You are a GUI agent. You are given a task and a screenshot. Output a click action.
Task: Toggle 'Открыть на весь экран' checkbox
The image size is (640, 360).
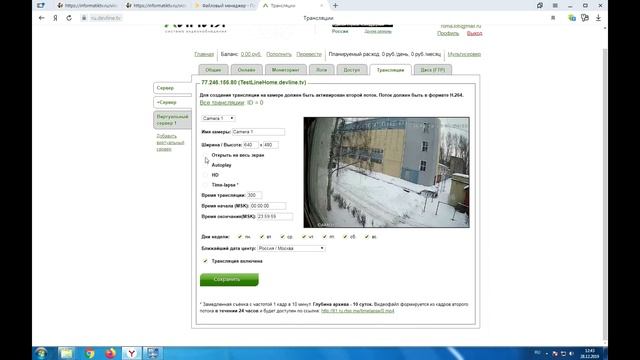[206, 156]
